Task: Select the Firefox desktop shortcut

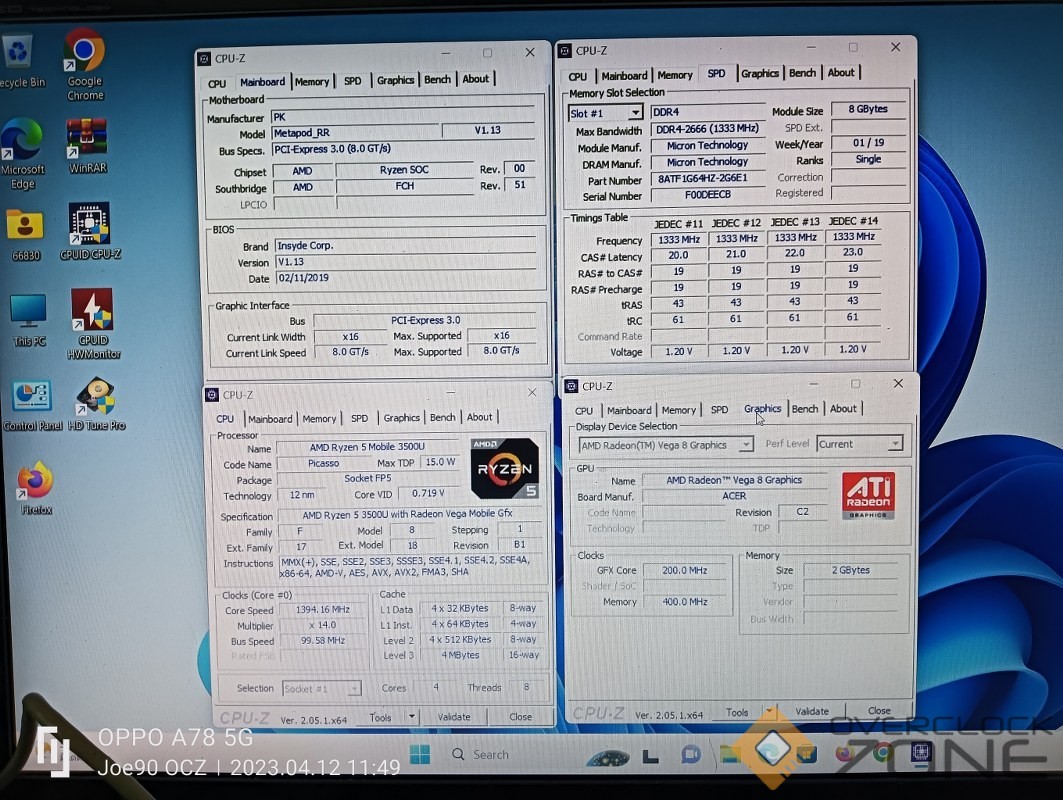Action: pos(35,488)
